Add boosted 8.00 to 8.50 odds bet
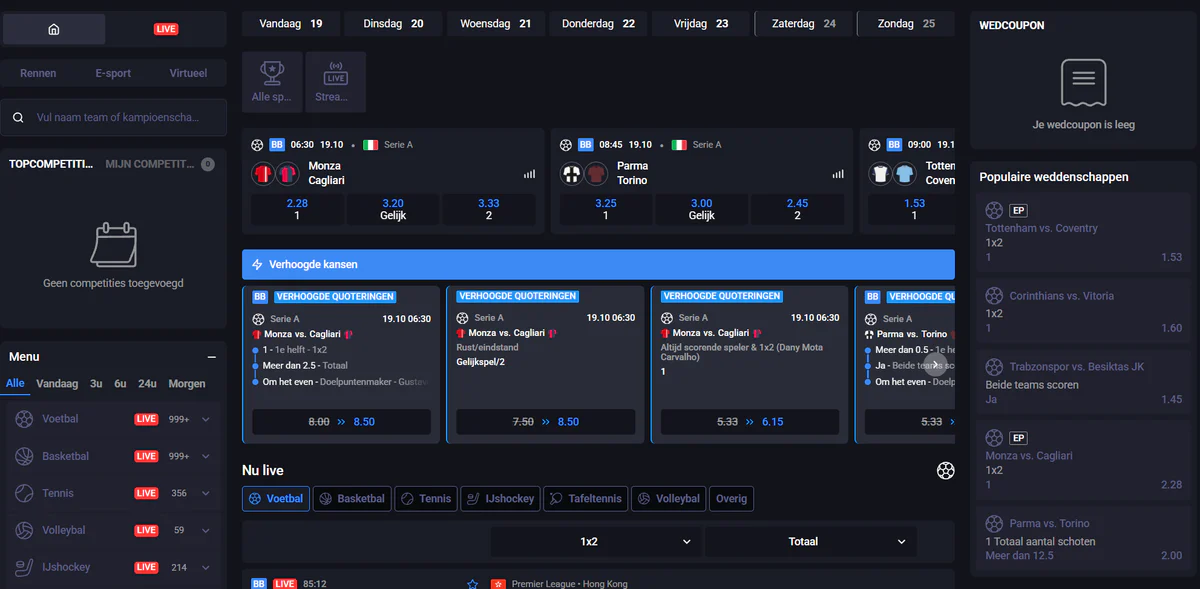Screen dimensions: 1200x589 tap(341, 422)
